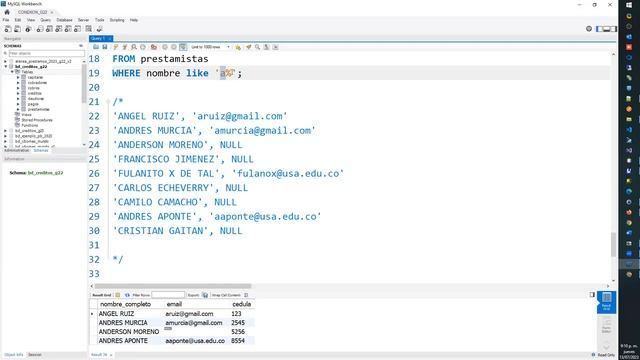Click the reconnect to DBMS icon

tap(99, 29)
